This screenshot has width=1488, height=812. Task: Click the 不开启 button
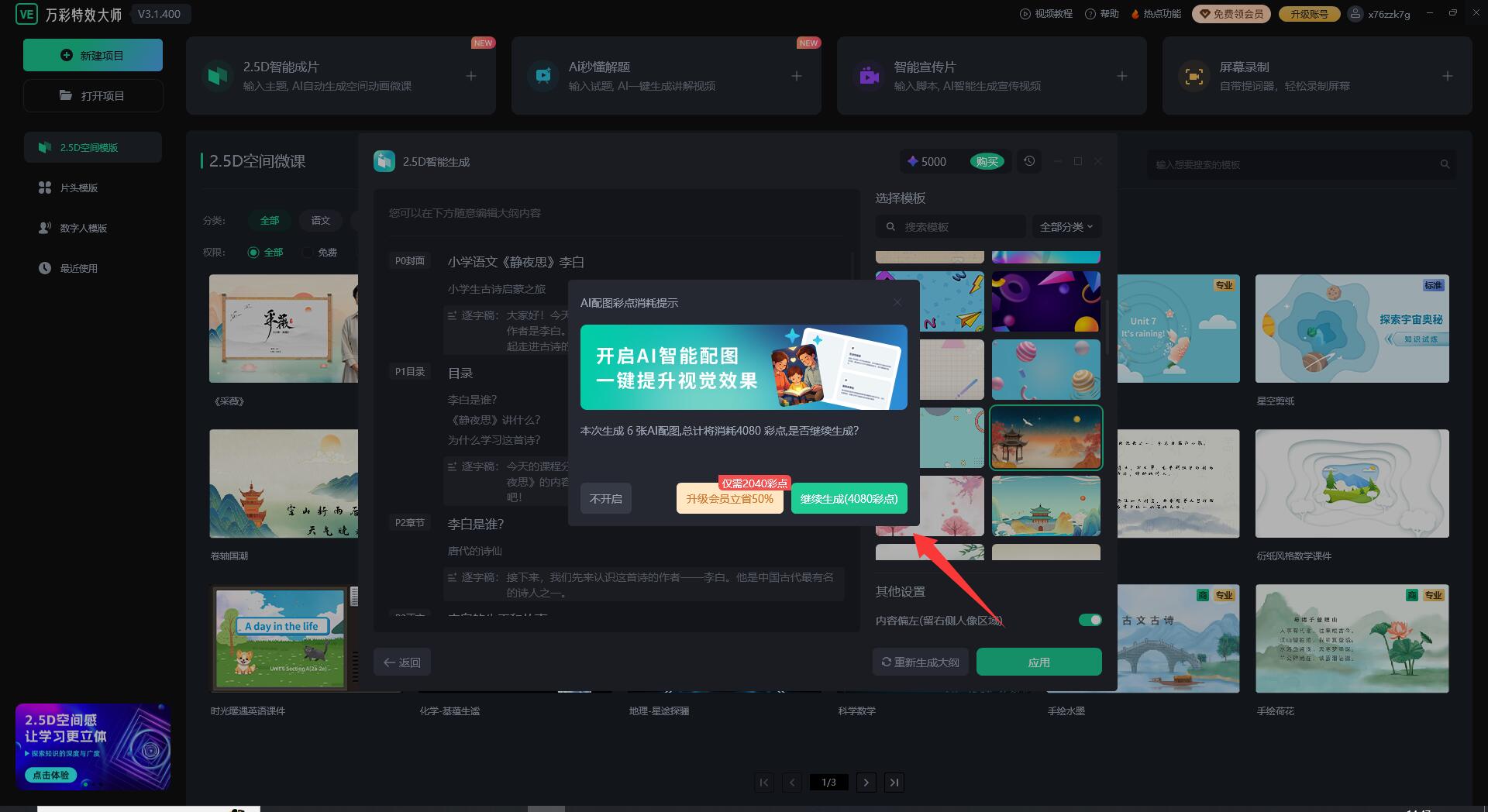(605, 499)
